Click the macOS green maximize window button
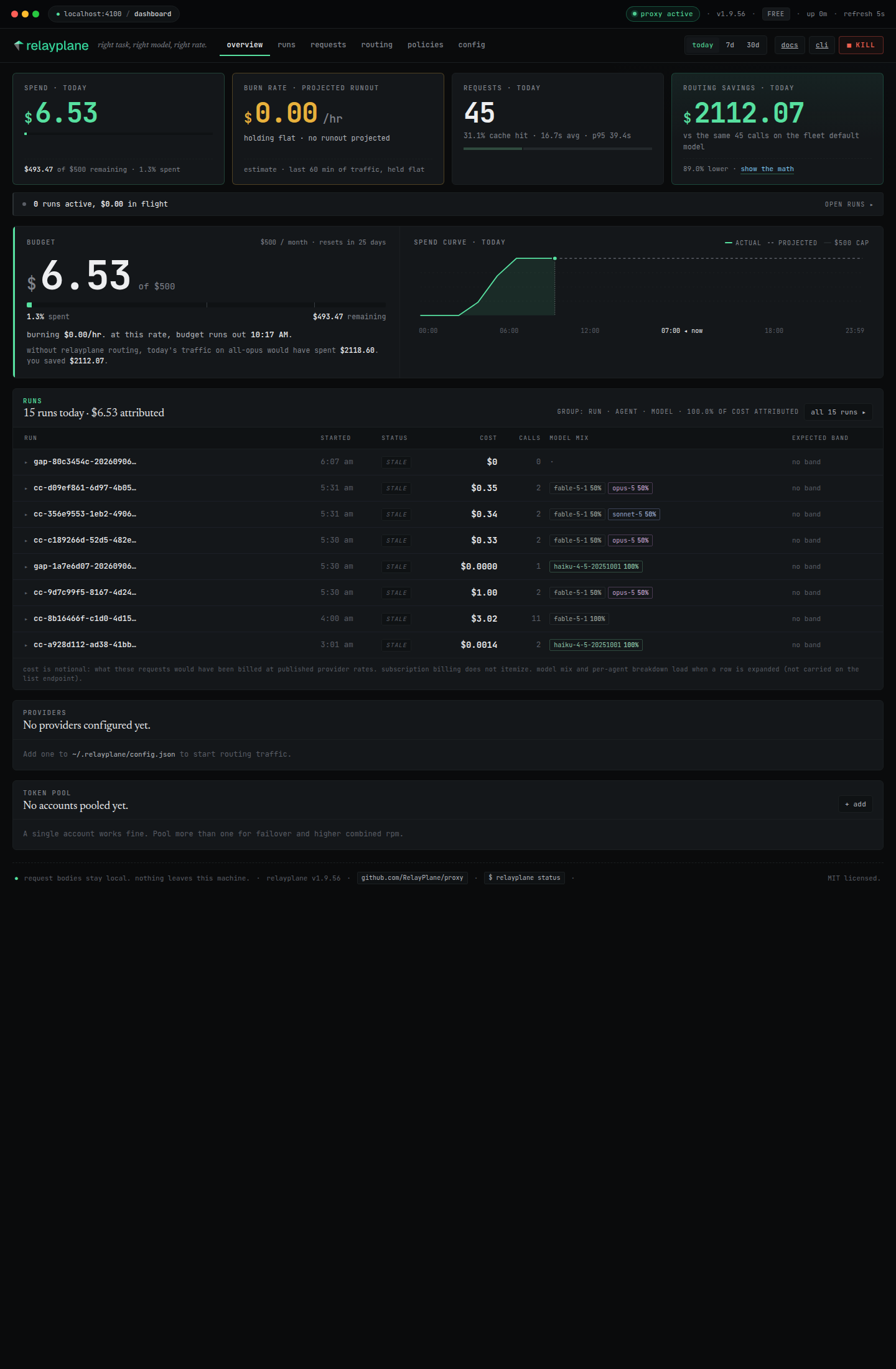Viewport: 896px width, 1369px height. (x=35, y=14)
